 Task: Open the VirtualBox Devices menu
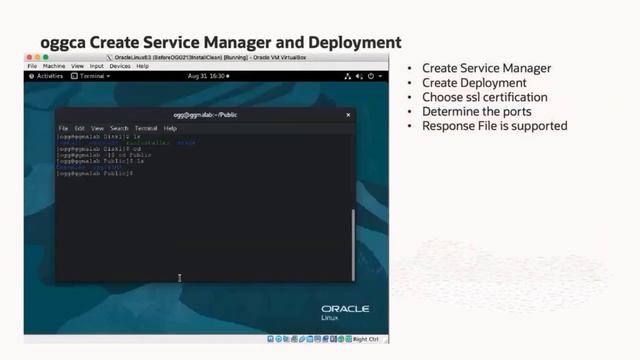pos(120,66)
